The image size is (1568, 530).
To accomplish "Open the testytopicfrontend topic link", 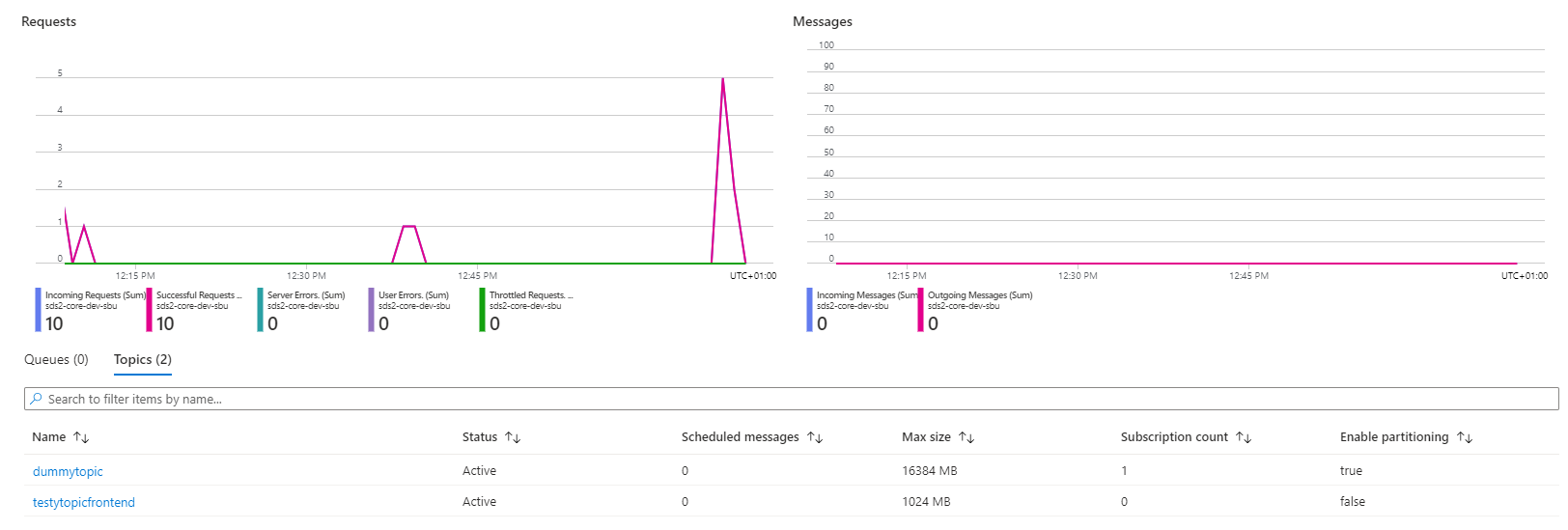I will 84,502.
